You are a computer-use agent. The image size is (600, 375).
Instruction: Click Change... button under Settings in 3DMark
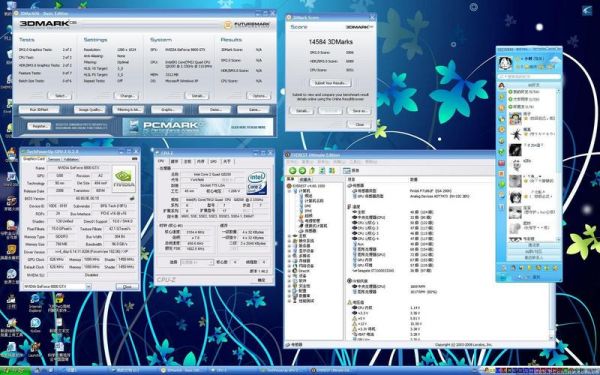point(126,96)
